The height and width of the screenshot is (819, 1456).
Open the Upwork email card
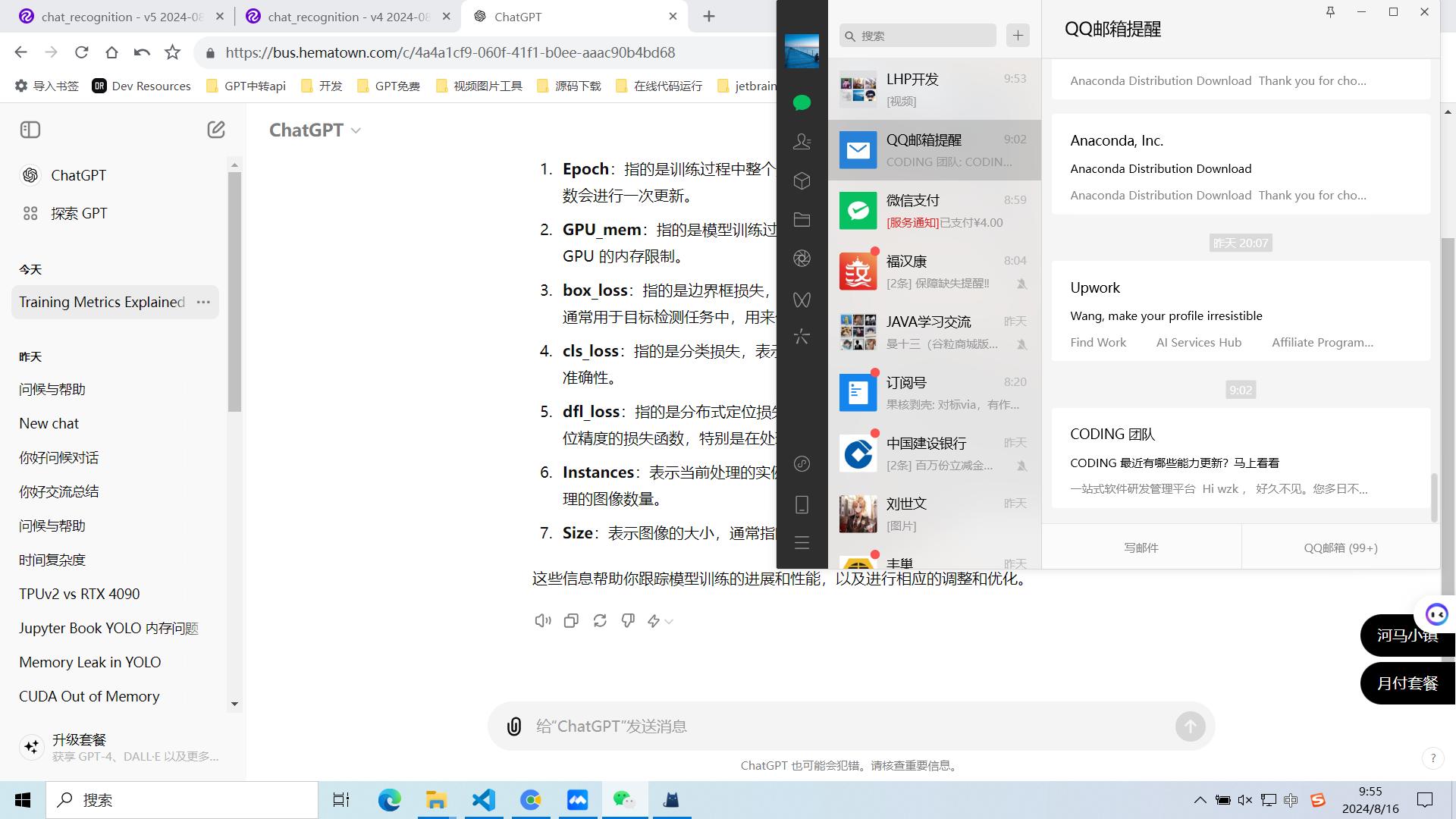[1241, 312]
